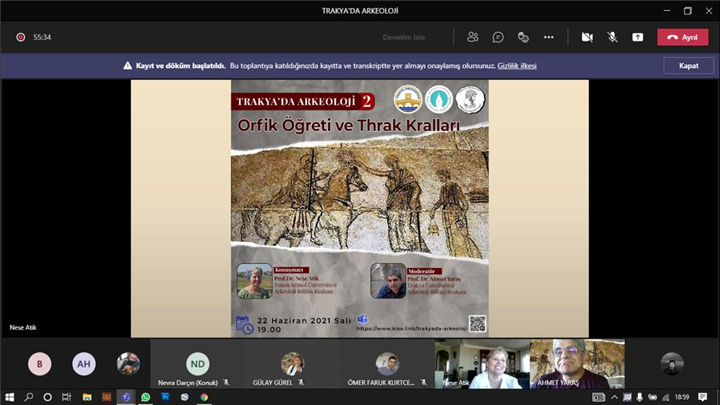The width and height of the screenshot is (720, 405).
Task: Open the meeting chat
Action: pos(498,37)
